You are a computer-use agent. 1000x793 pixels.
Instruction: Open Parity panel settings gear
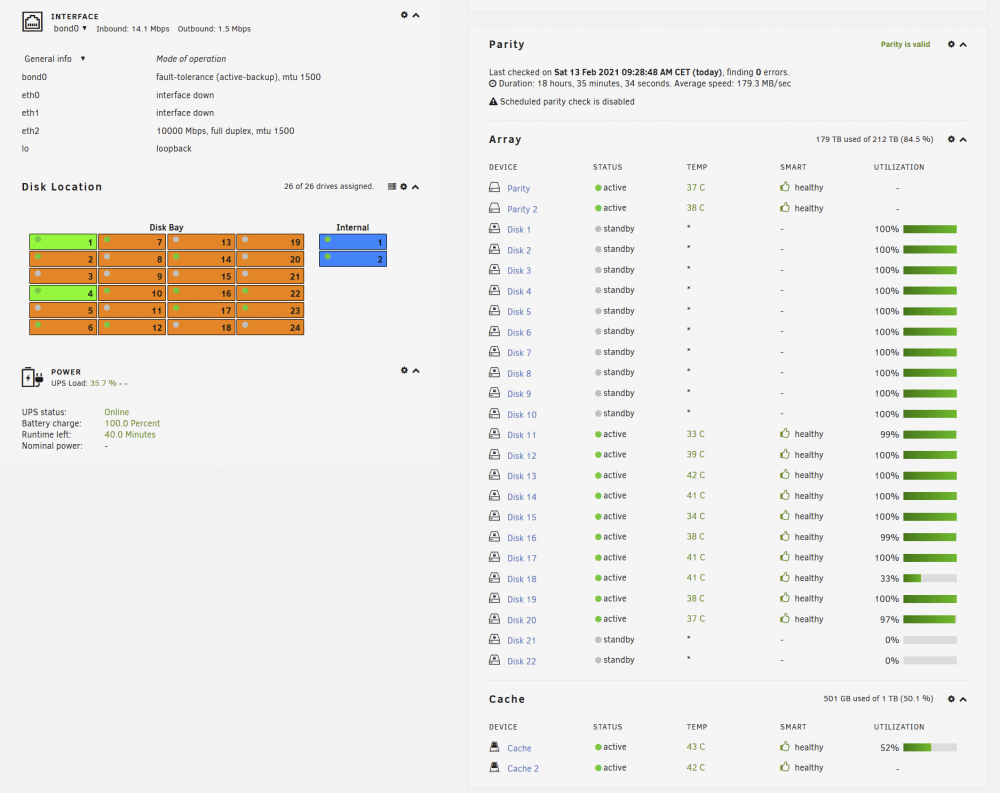[x=951, y=44]
